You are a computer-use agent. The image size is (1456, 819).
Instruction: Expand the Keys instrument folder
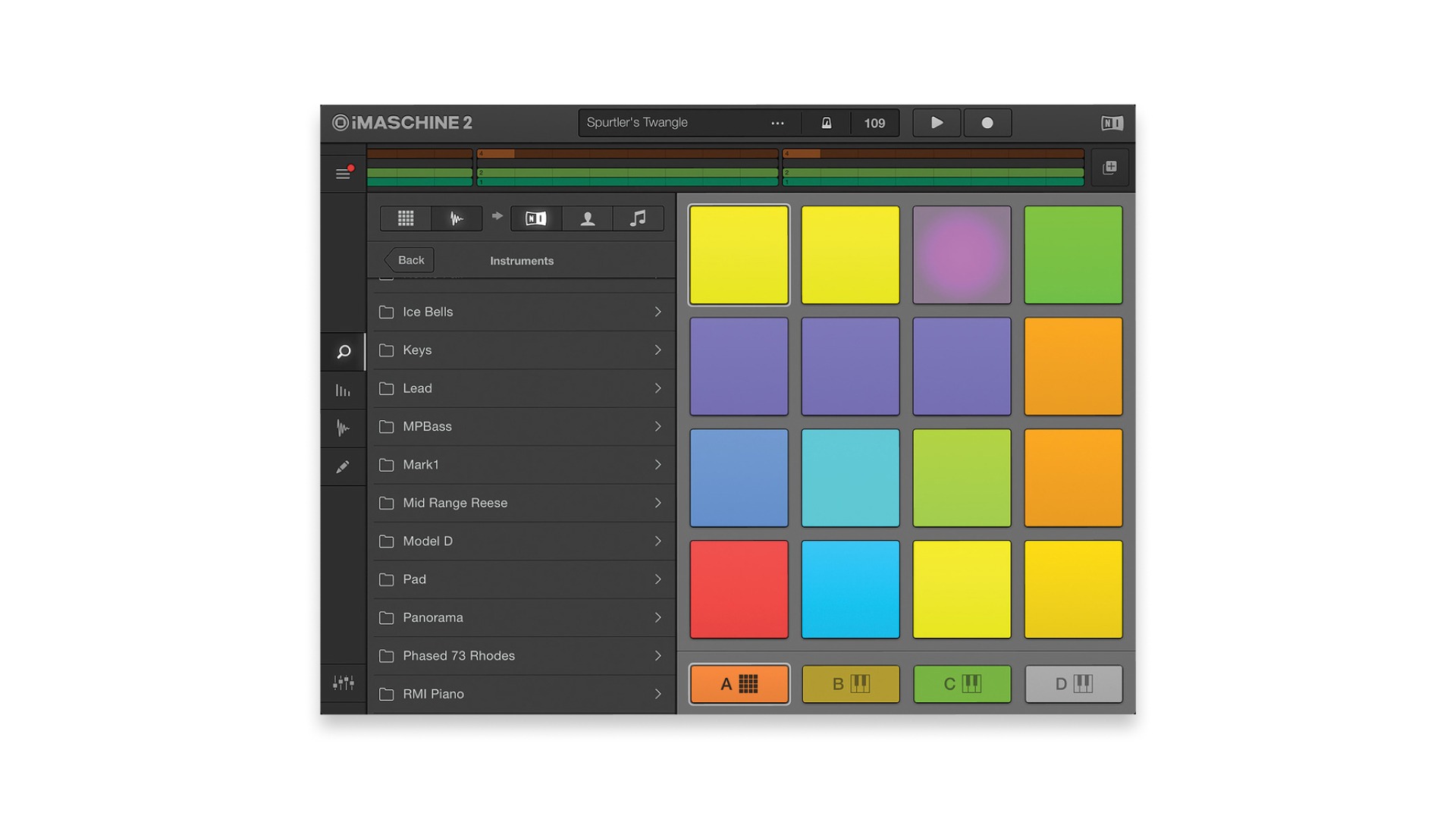coord(521,350)
